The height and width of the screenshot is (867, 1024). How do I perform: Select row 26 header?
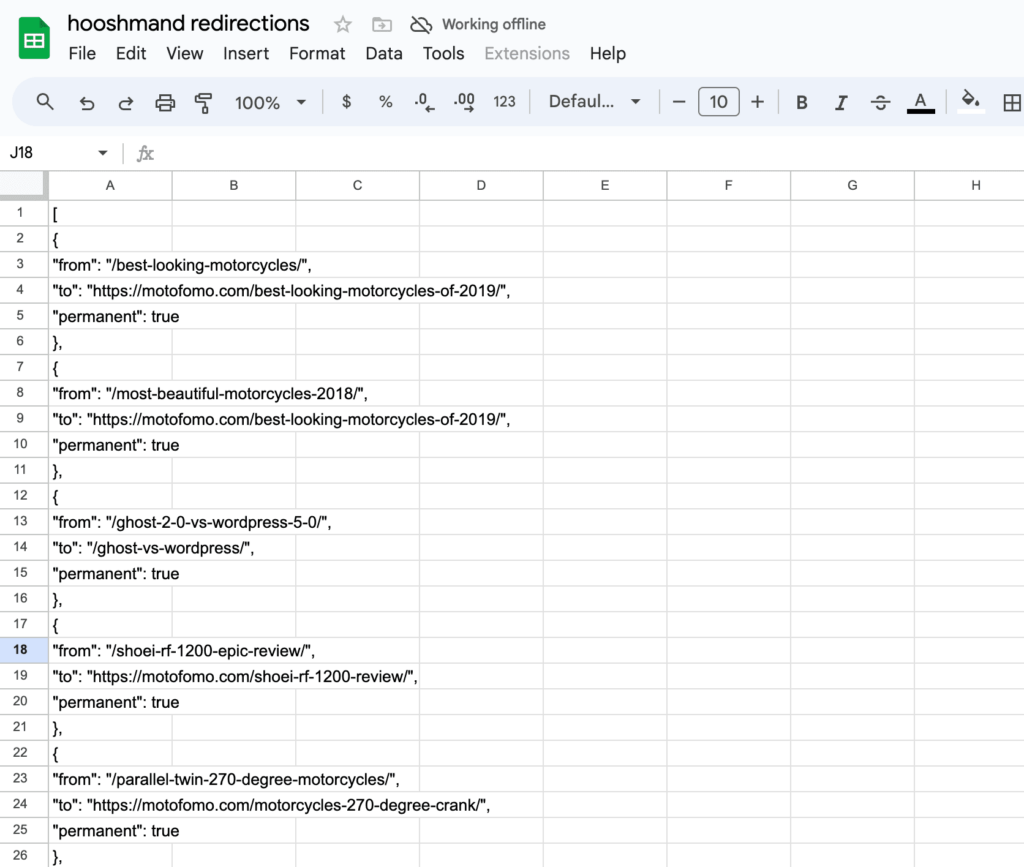[24, 856]
